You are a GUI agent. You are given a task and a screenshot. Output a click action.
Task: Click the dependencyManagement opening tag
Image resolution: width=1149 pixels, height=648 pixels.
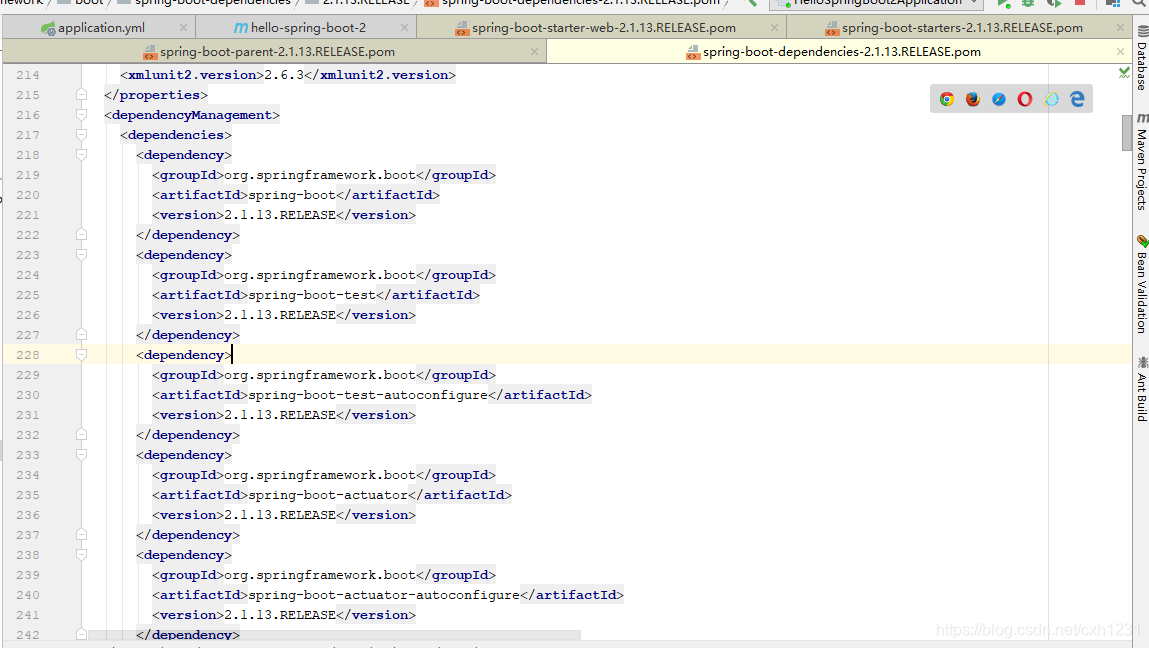point(192,115)
